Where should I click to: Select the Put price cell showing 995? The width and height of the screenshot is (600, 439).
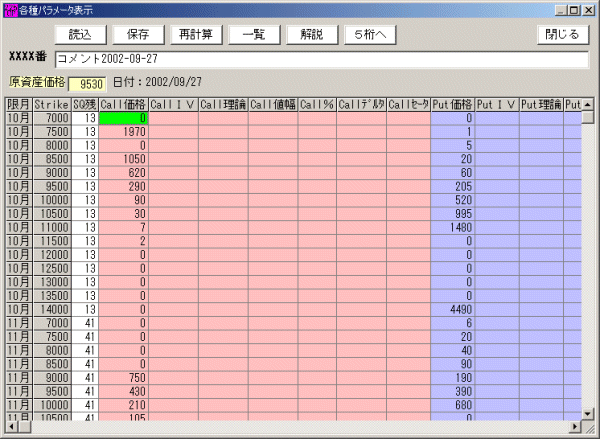pos(453,214)
